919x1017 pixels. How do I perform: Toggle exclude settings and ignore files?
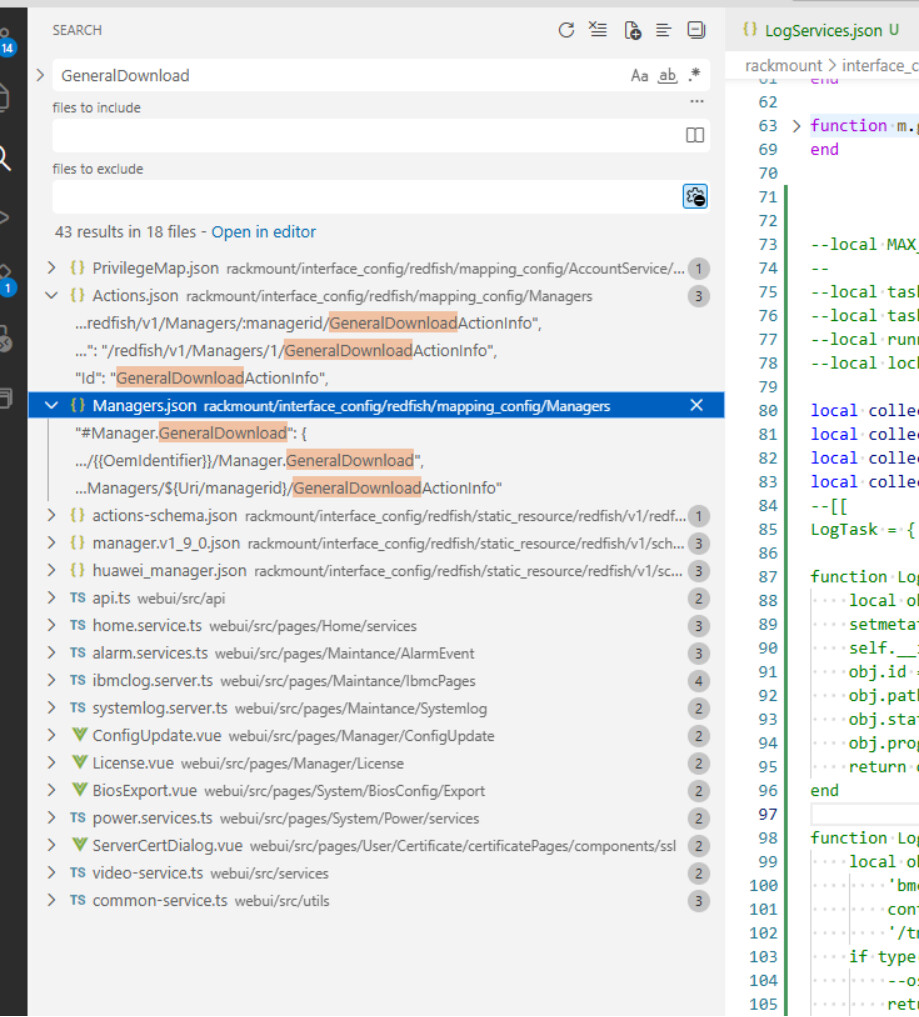(695, 196)
